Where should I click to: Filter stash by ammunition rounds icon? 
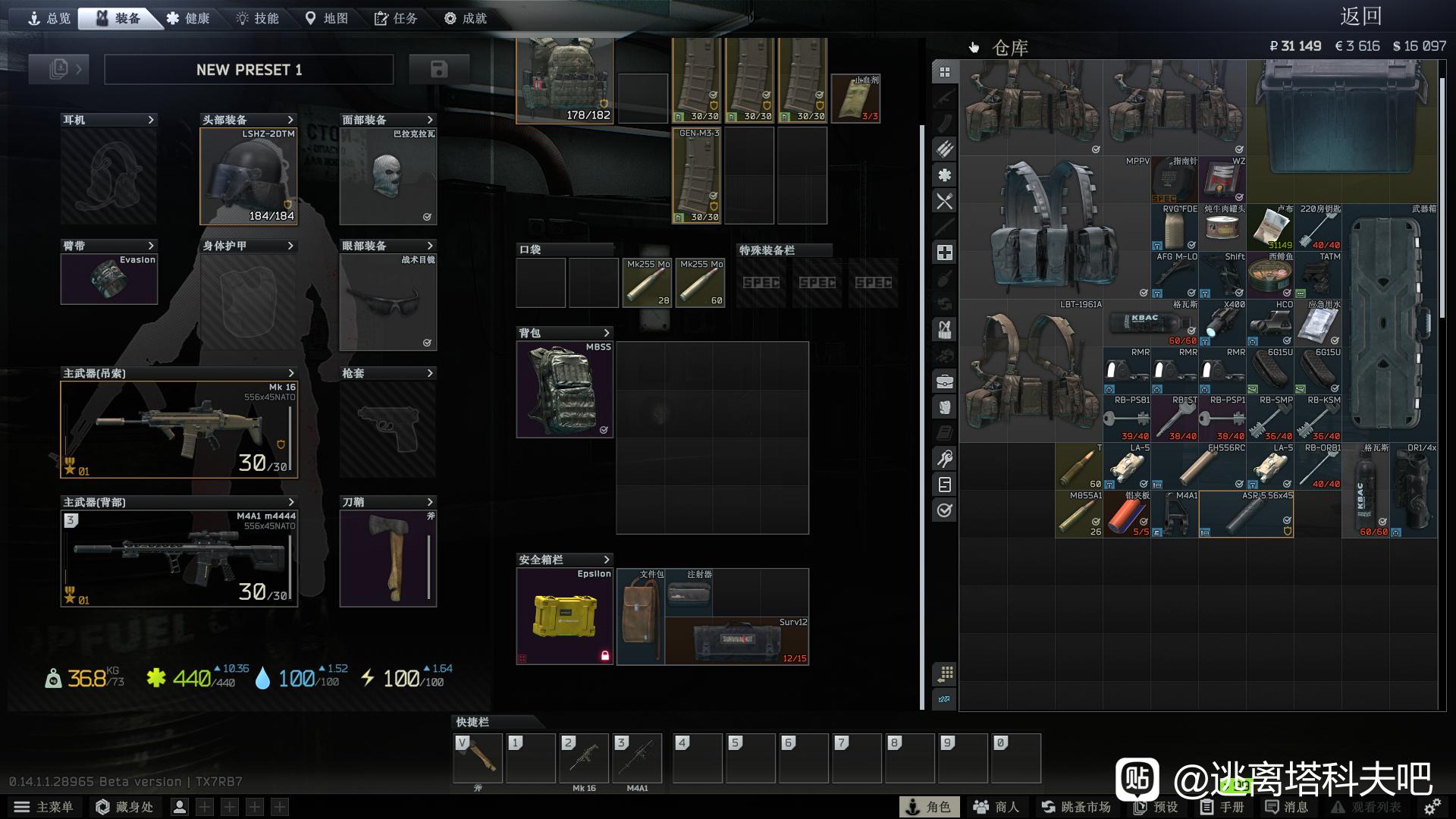coord(945,149)
